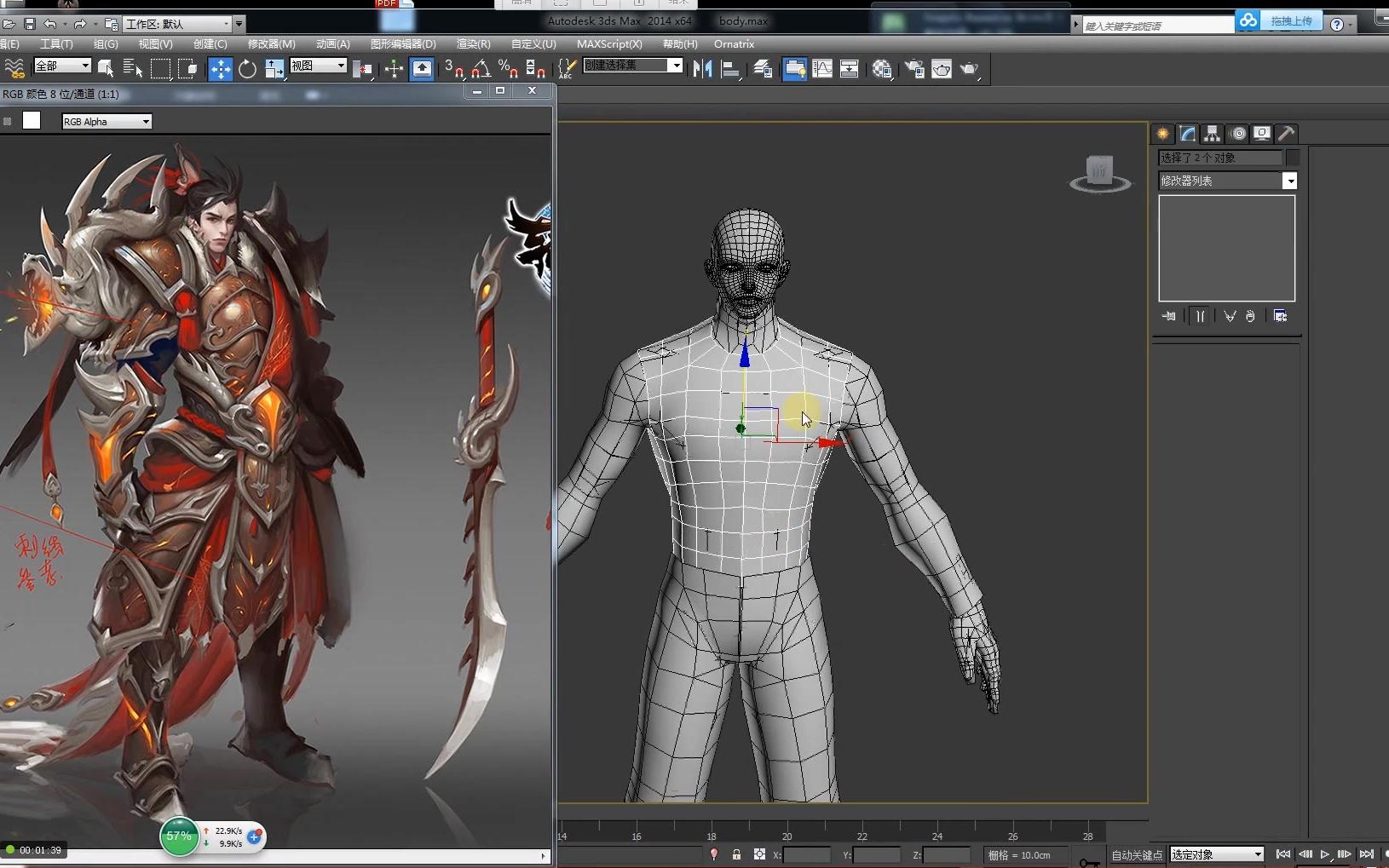
Task: Open RGB Alpha channel dropdown
Action: (107, 122)
